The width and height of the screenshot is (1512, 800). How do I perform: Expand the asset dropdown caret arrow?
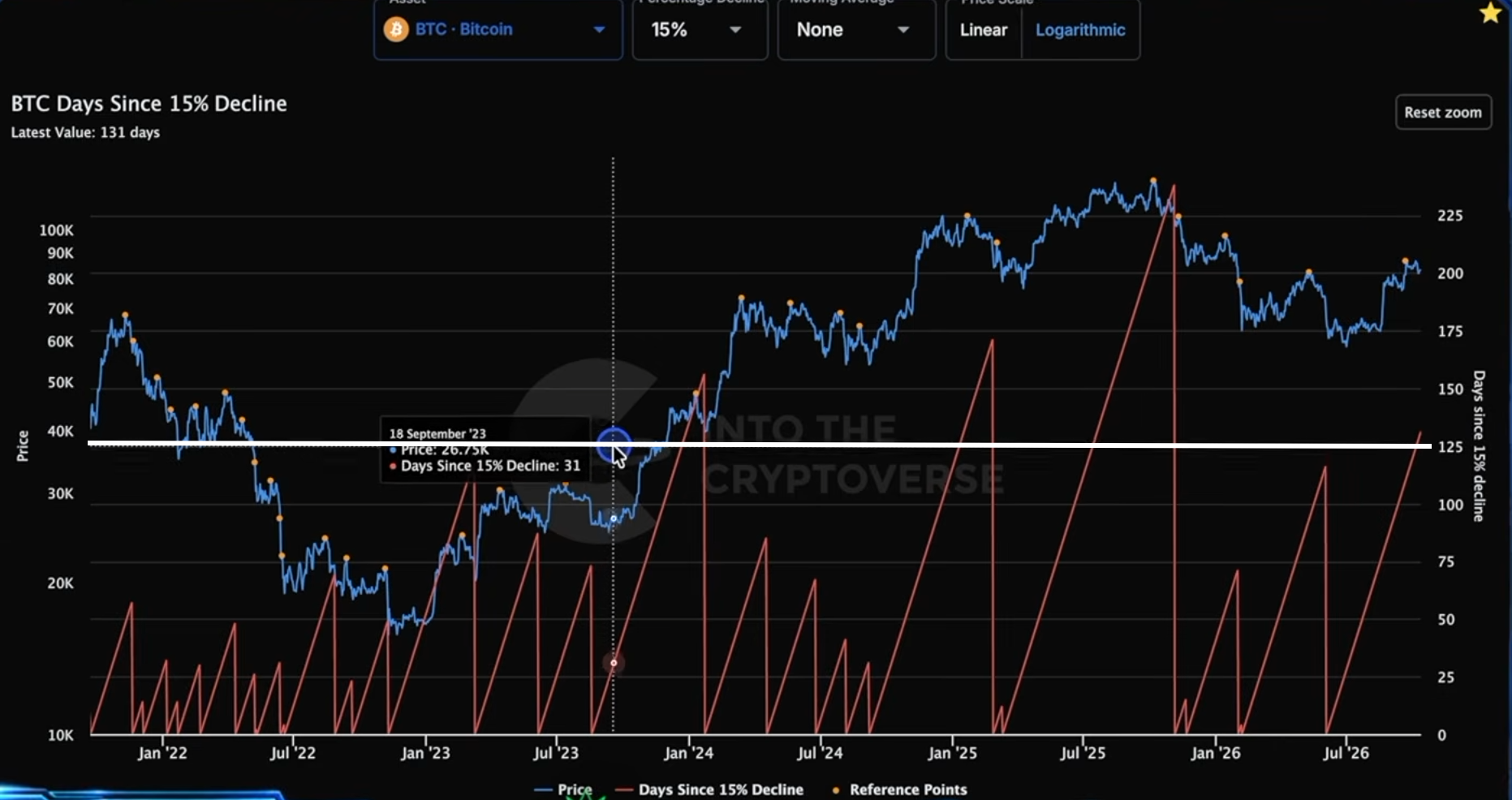pyautogui.click(x=599, y=30)
